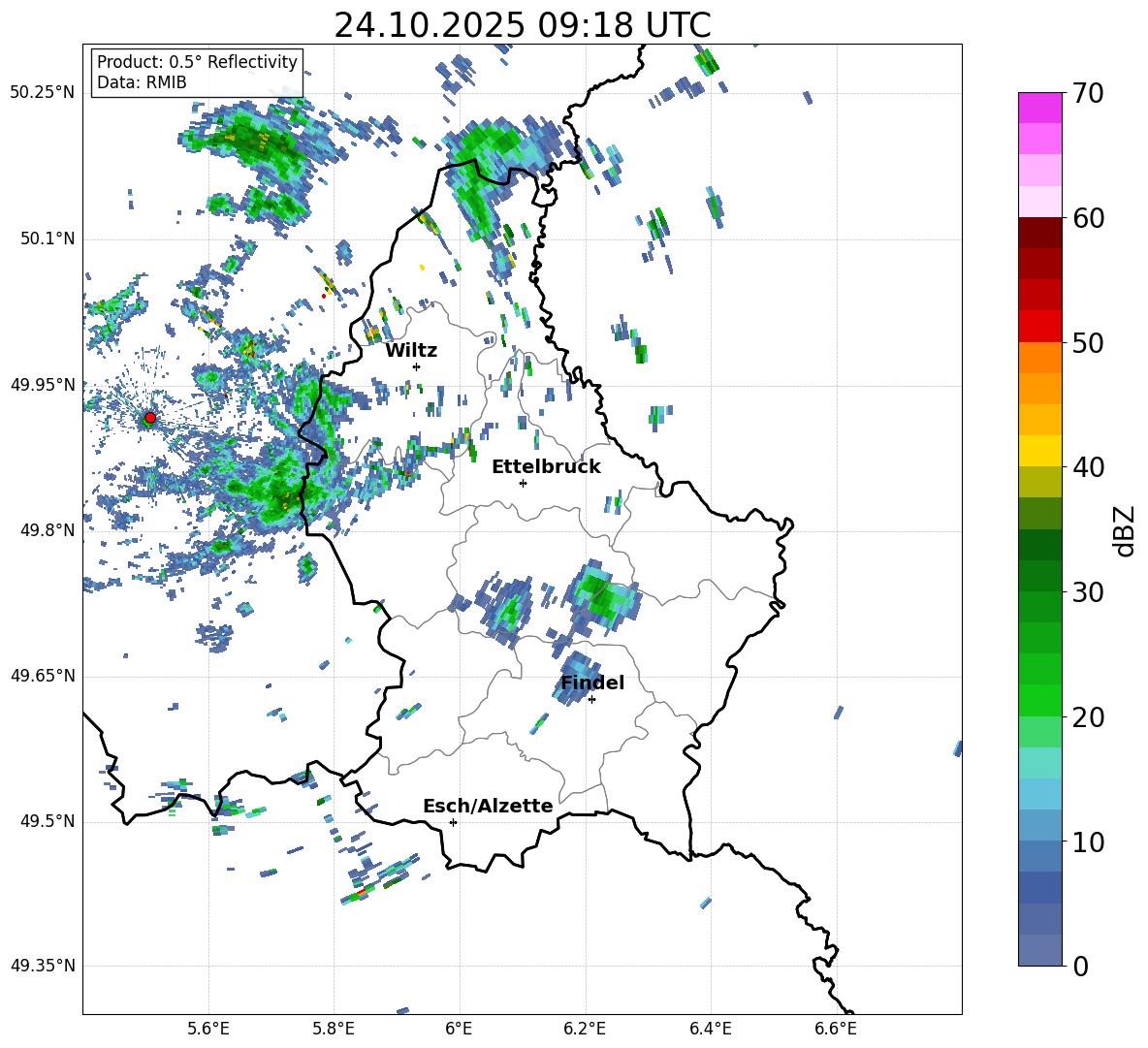The image size is (1148, 1048).
Task: Click the 40 tick label on colorbar
Action: tap(1088, 467)
